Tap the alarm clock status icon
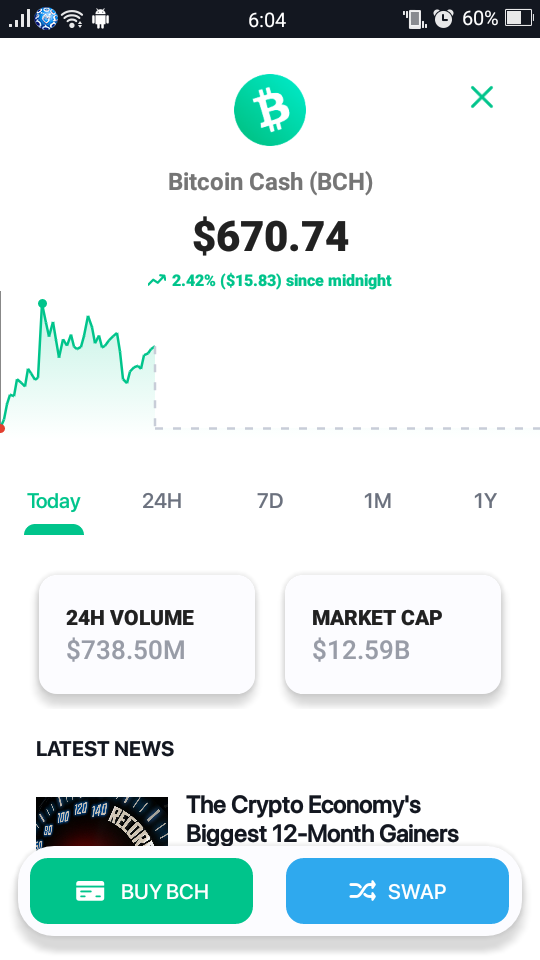 pos(443,19)
